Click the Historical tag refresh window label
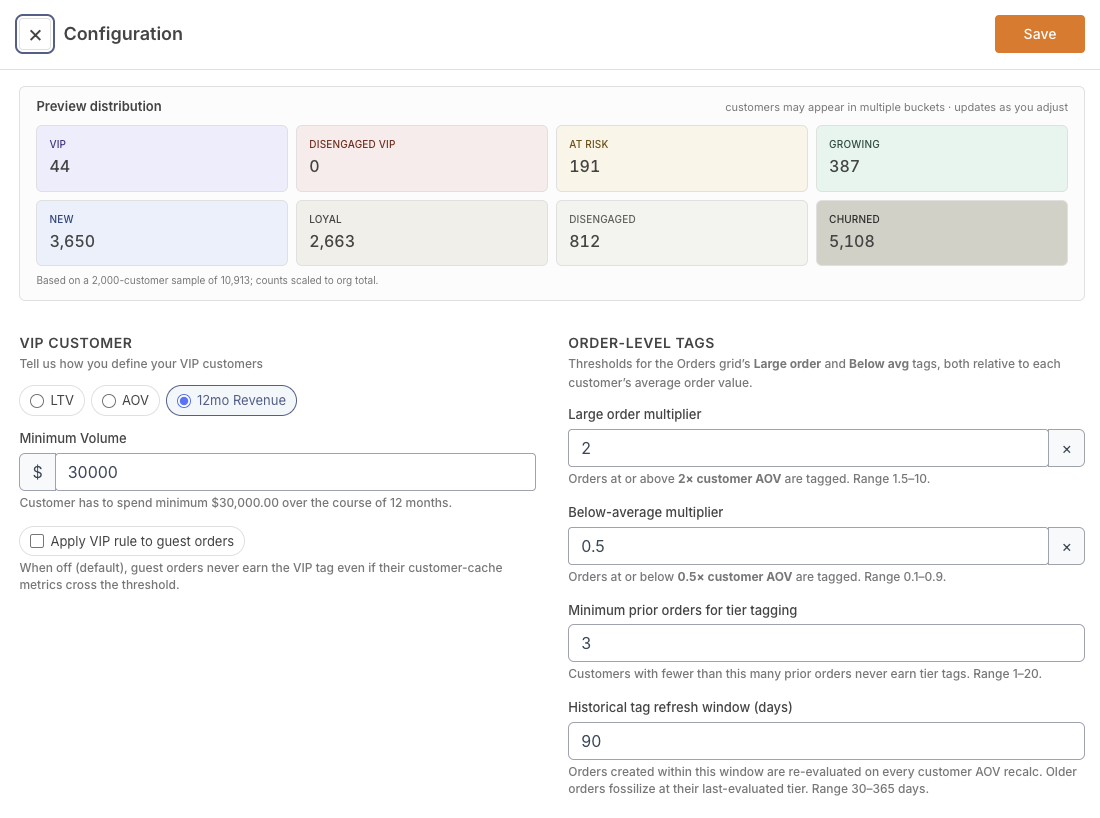 click(x=680, y=707)
